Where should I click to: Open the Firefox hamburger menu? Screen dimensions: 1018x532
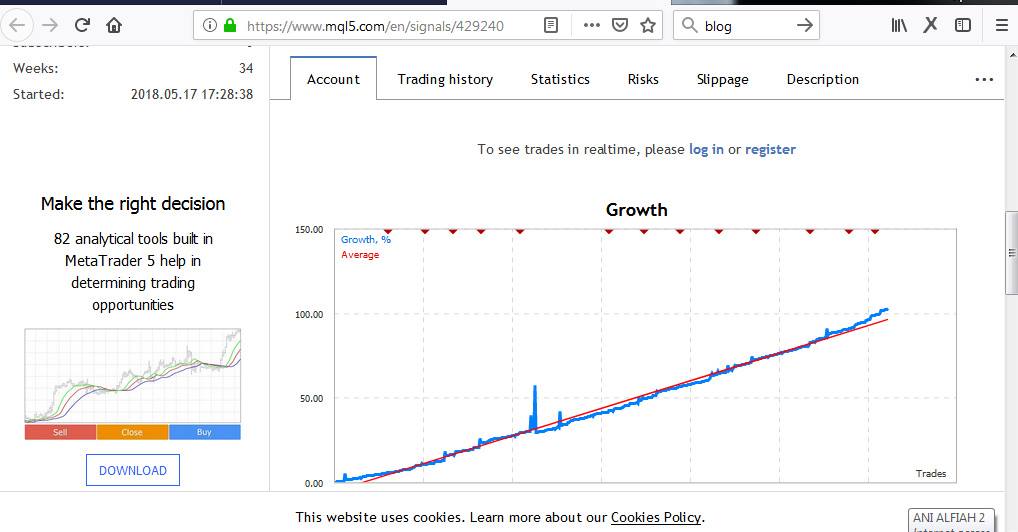point(1002,25)
